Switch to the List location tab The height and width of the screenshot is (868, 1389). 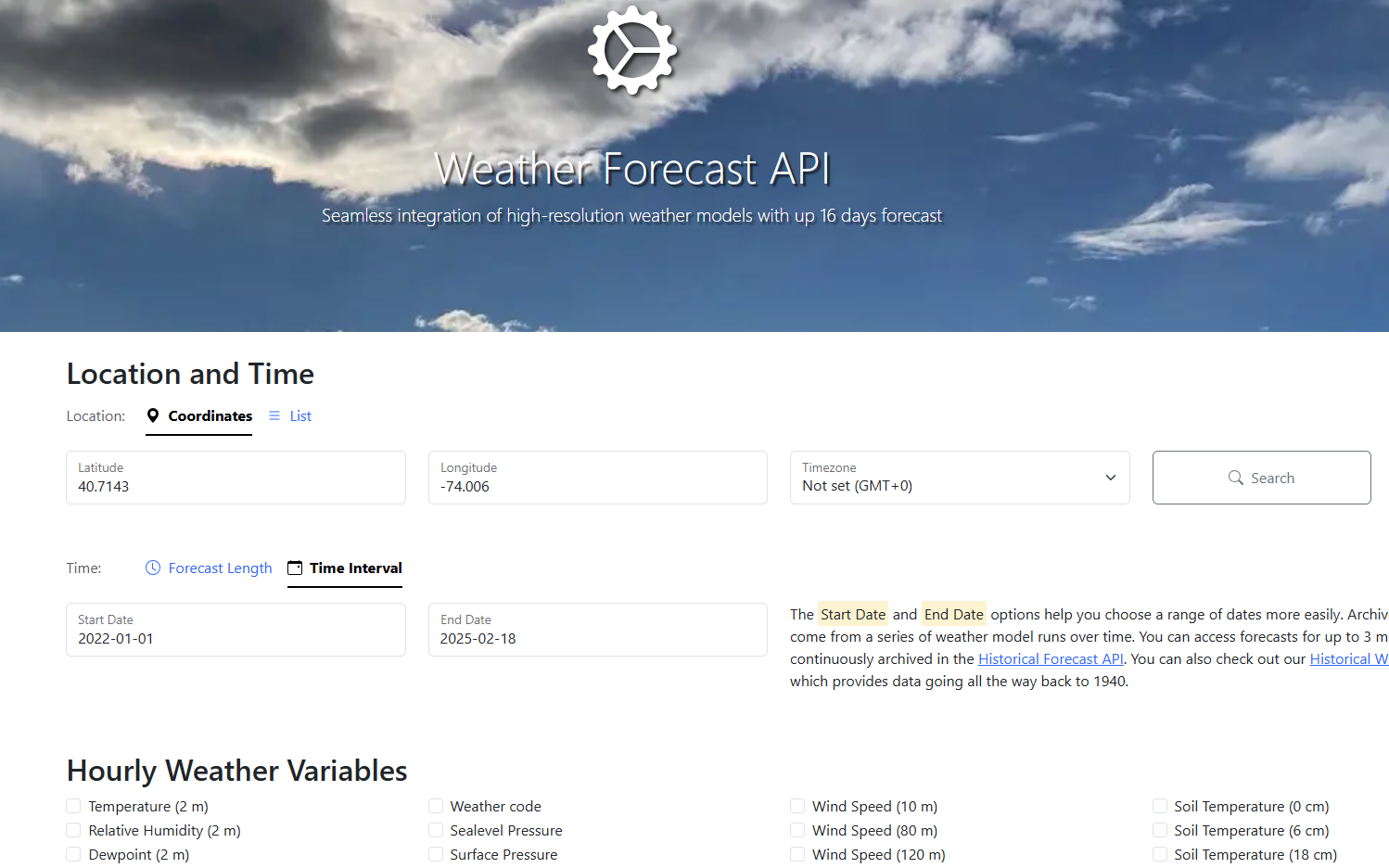click(290, 416)
